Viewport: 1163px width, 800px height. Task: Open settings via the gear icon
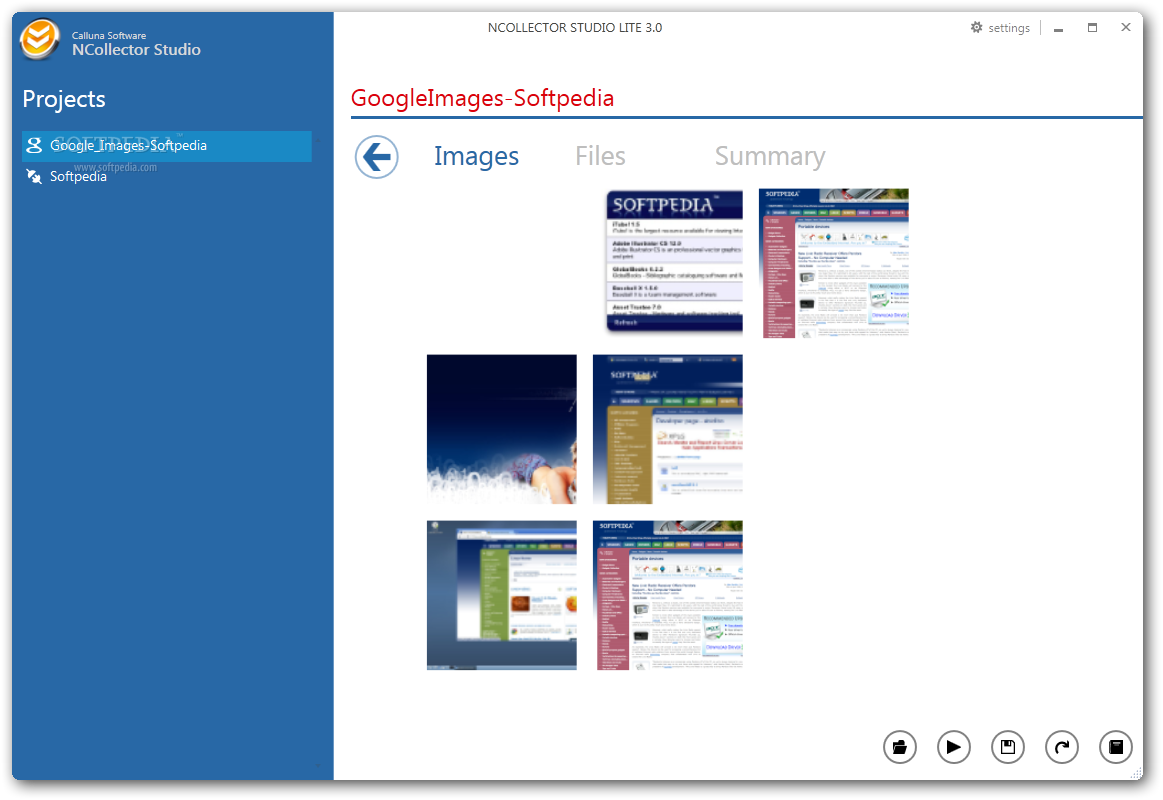point(977,27)
